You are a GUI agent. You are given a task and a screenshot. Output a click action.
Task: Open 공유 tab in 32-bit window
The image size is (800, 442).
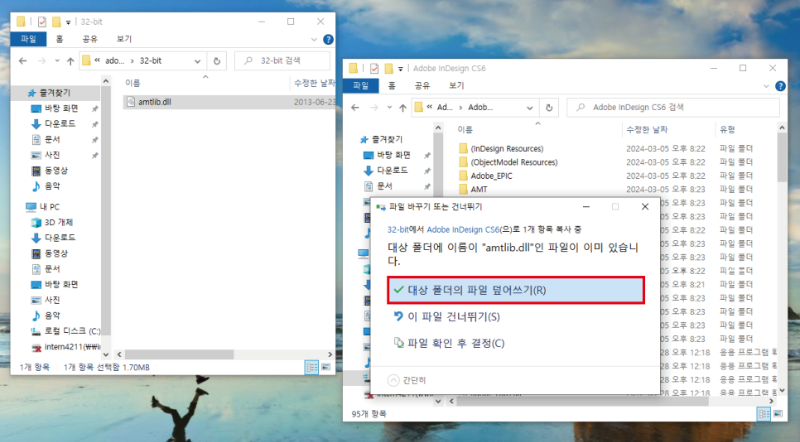90,39
